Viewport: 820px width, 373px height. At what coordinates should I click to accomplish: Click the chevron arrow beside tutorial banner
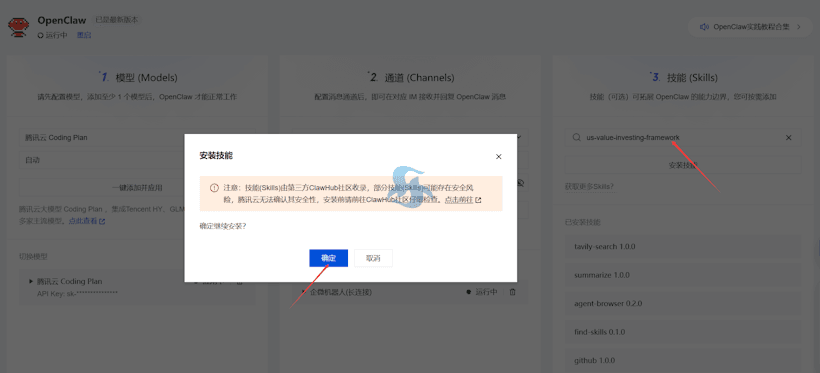(x=799, y=27)
